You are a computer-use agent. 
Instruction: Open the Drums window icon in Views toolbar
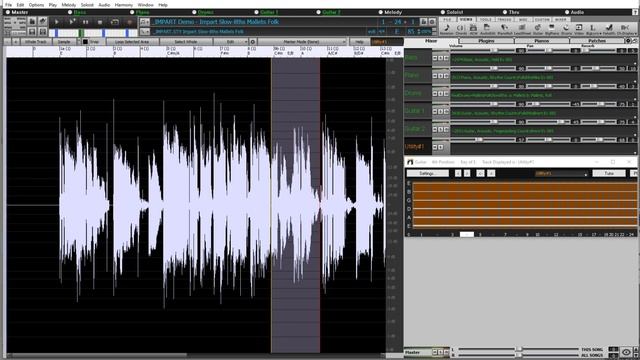coord(566,29)
